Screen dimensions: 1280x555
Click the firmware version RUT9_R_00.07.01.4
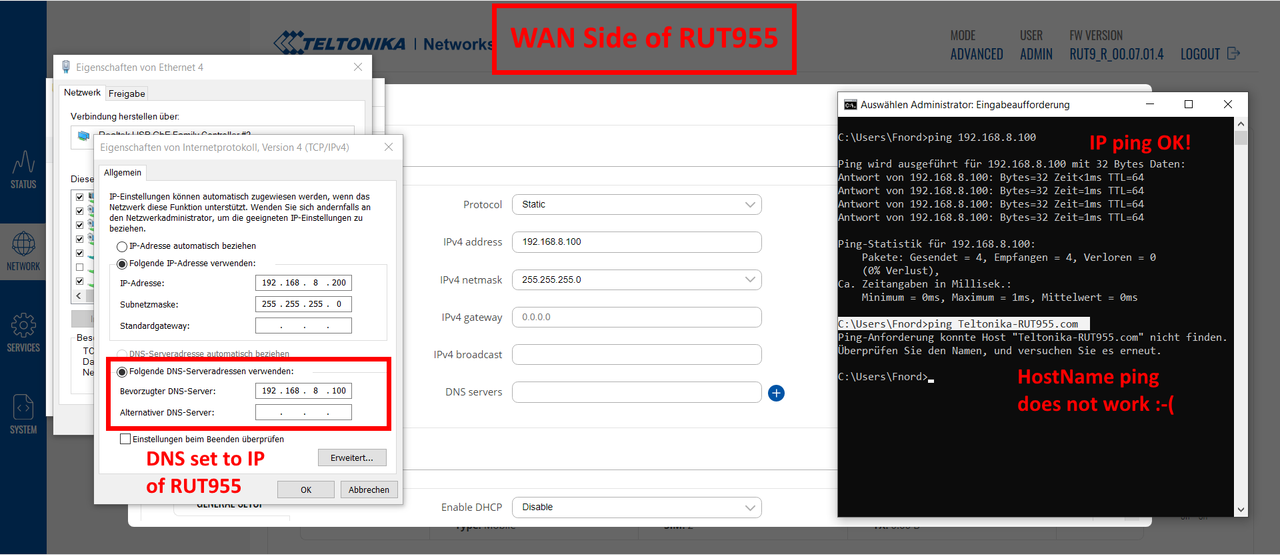pyautogui.click(x=1117, y=54)
